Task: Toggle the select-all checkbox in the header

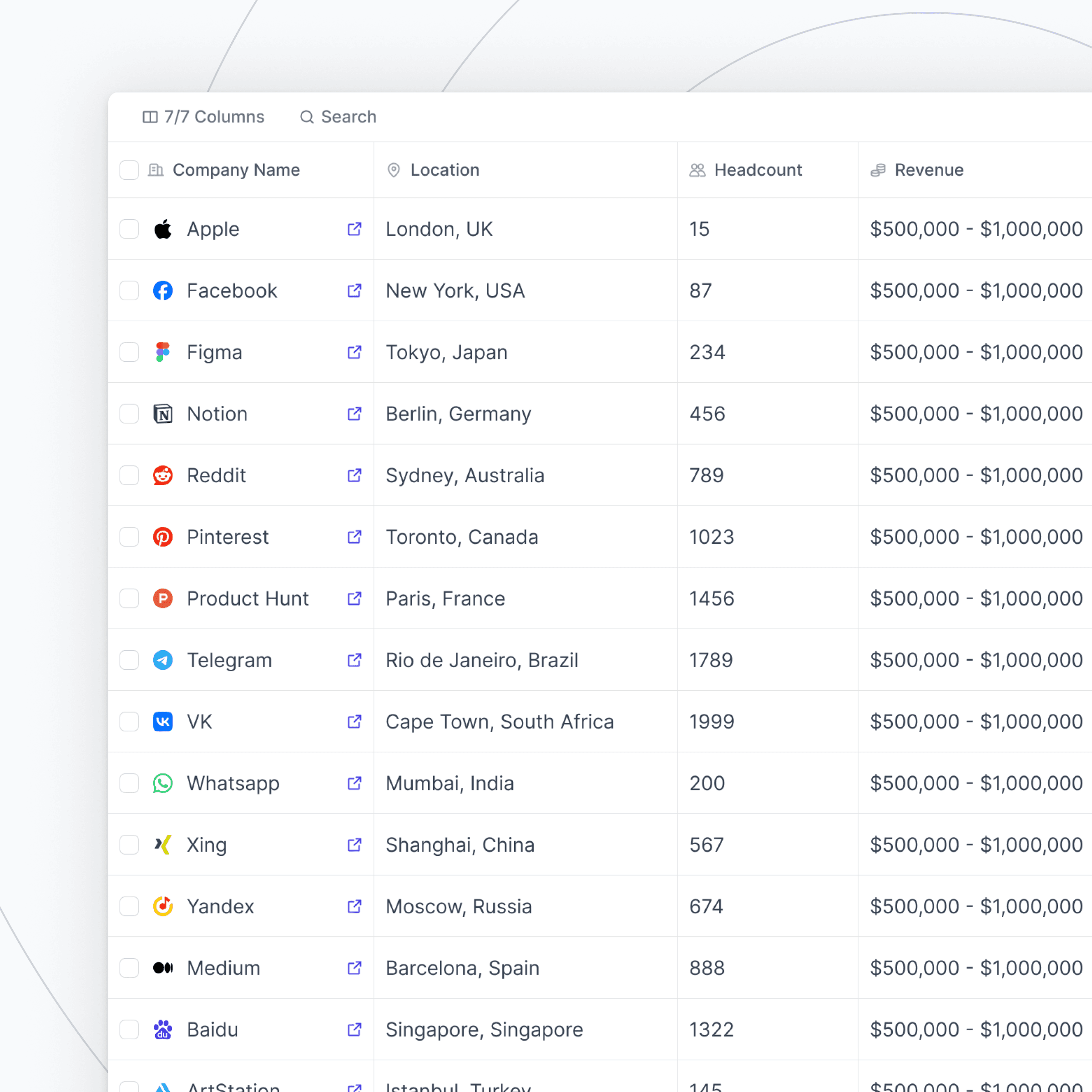Action: [x=129, y=170]
